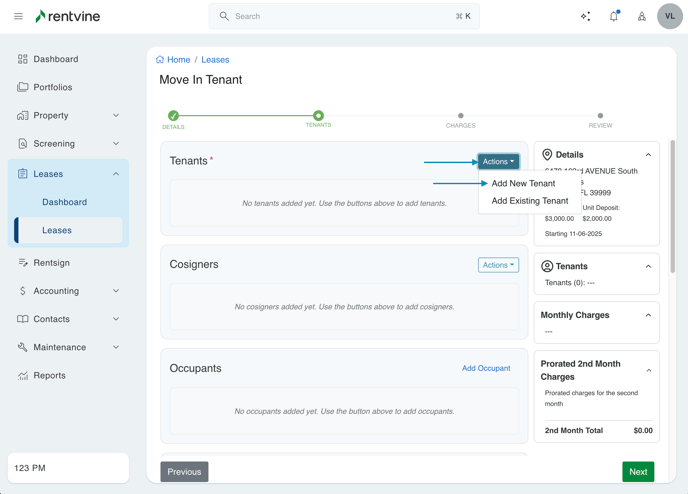Screen dimensions: 688x494
Task: Open Dashboard from the sidebar
Action: 55,59
